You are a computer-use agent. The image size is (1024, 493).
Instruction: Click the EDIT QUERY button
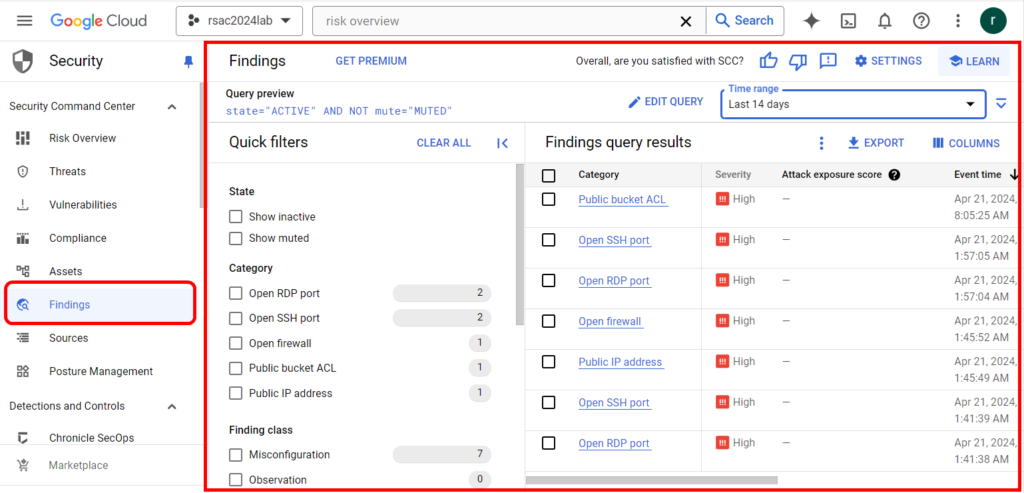point(665,102)
